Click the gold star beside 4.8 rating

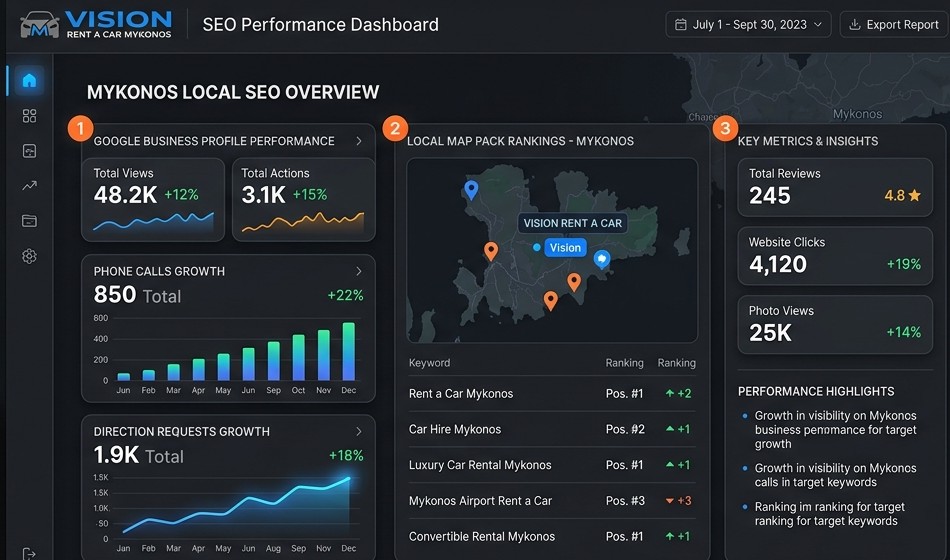(x=915, y=195)
